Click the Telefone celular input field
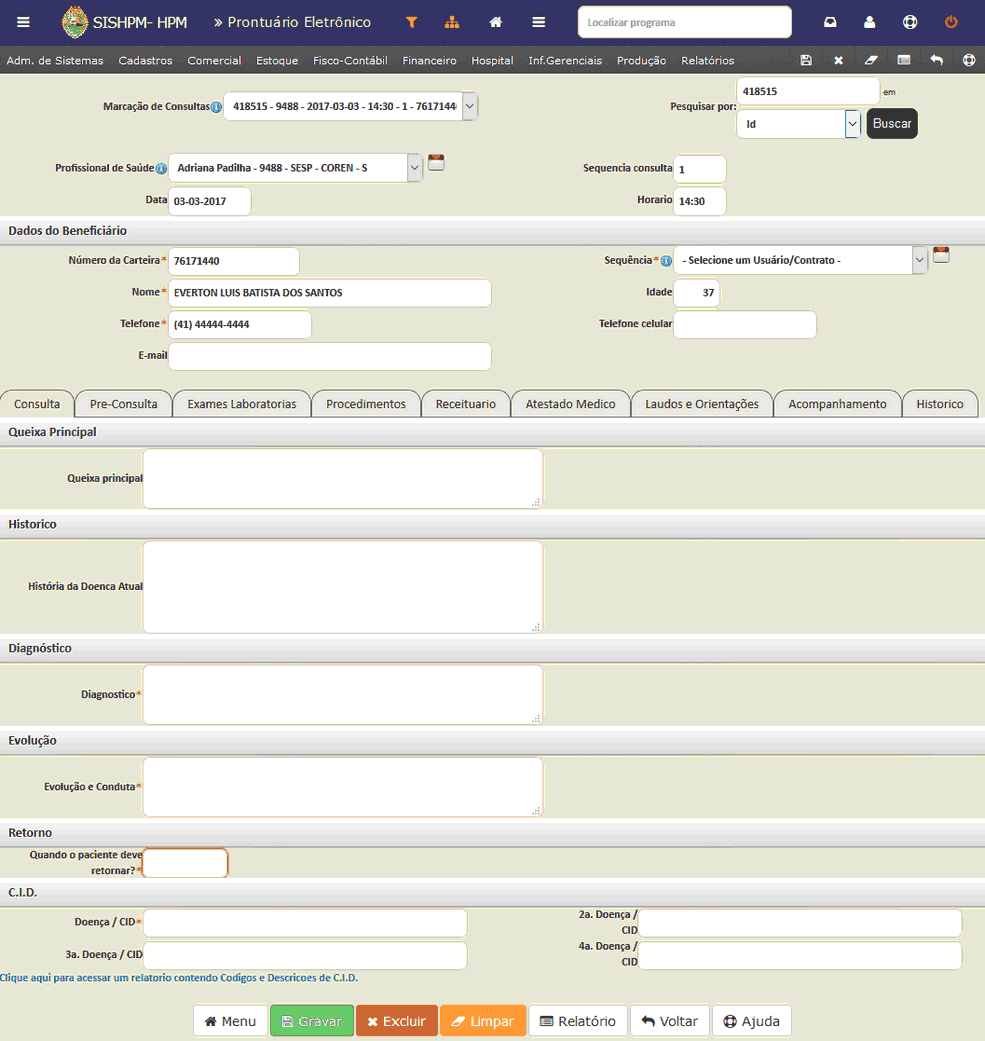985x1041 pixels. tap(745, 325)
